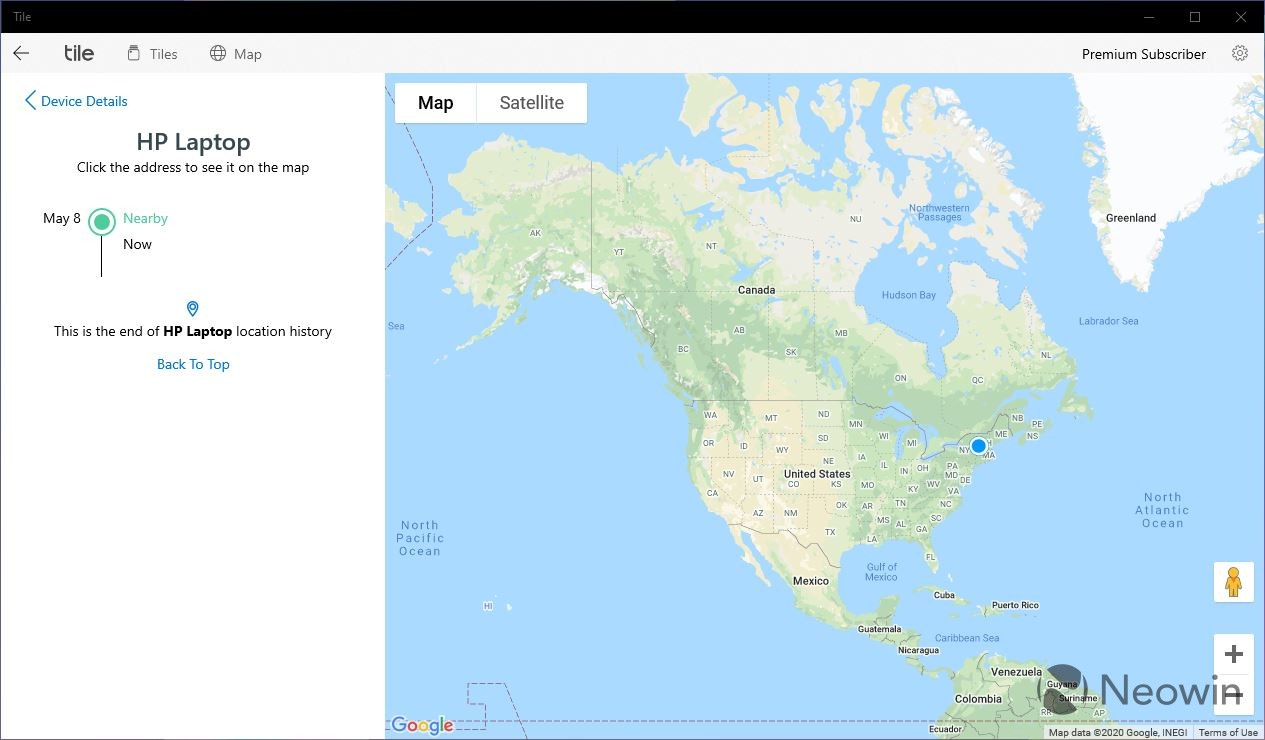
Task: Click the North Atlantic Ocean label
Action: click(1162, 510)
